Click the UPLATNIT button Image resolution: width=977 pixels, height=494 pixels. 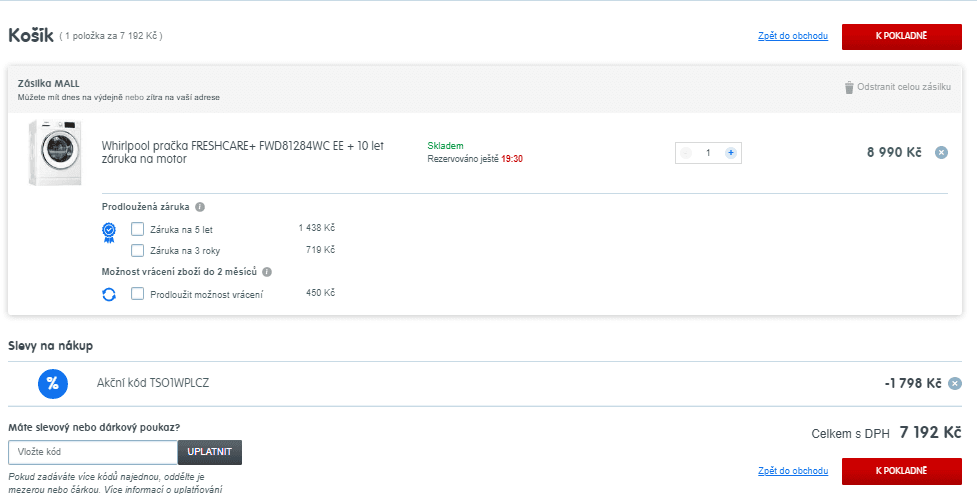click(x=210, y=452)
